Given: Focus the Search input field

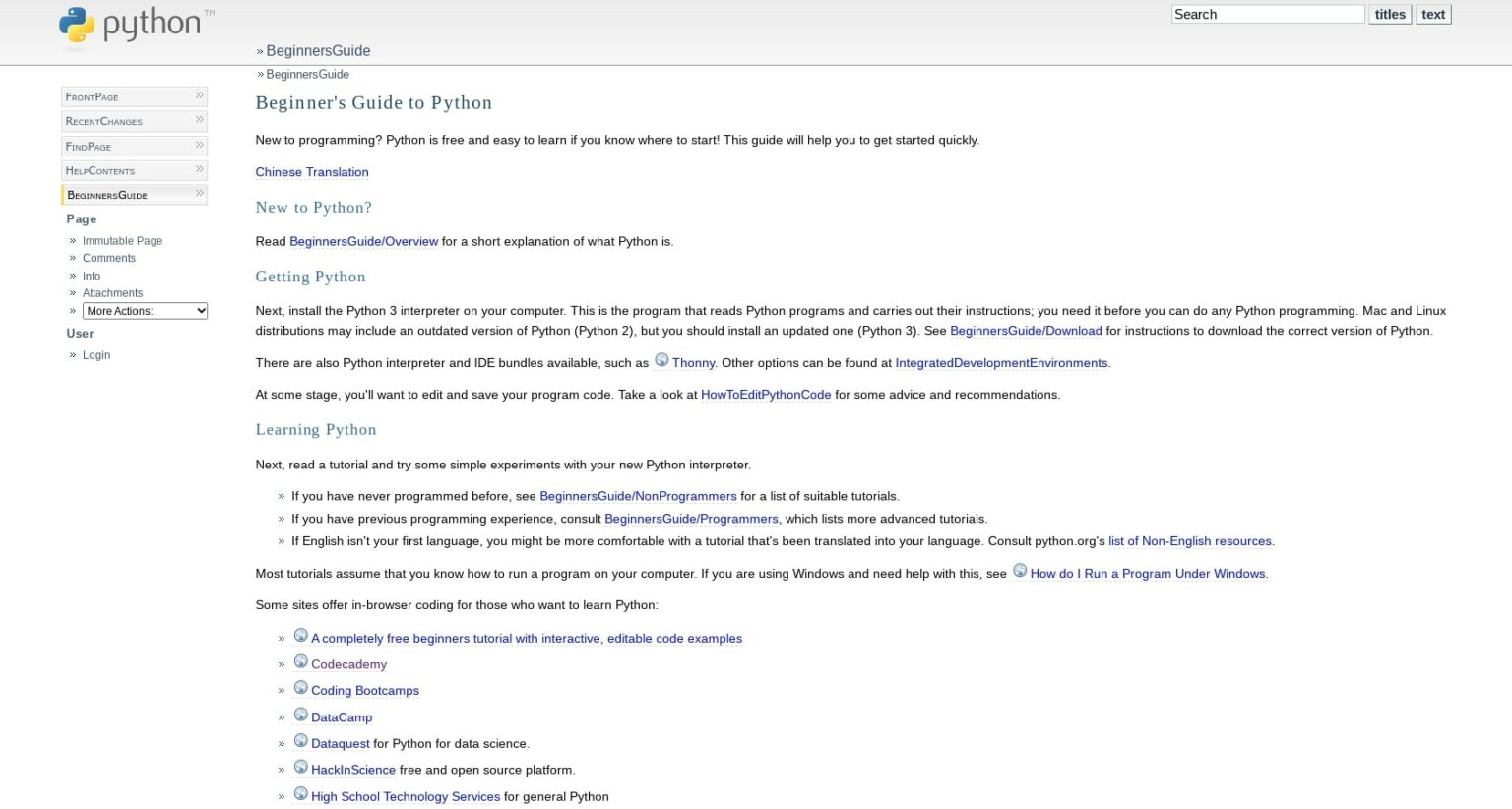Looking at the screenshot, I should coord(1267,14).
